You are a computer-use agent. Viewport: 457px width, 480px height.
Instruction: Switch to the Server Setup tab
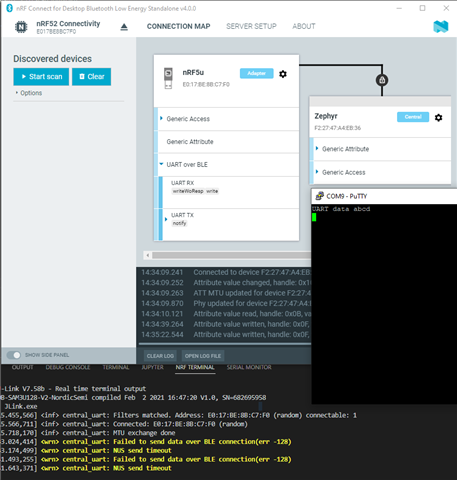pyautogui.click(x=251, y=26)
